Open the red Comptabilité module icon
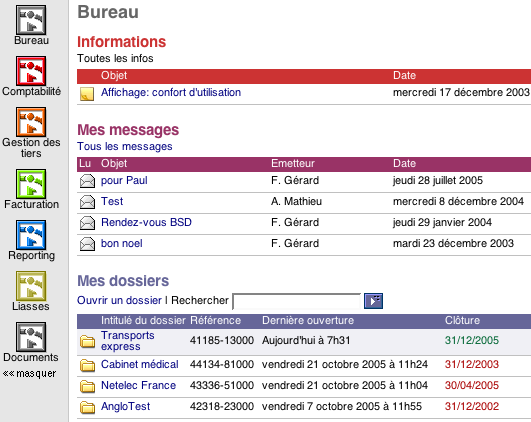The image size is (531, 422). tap(31, 71)
